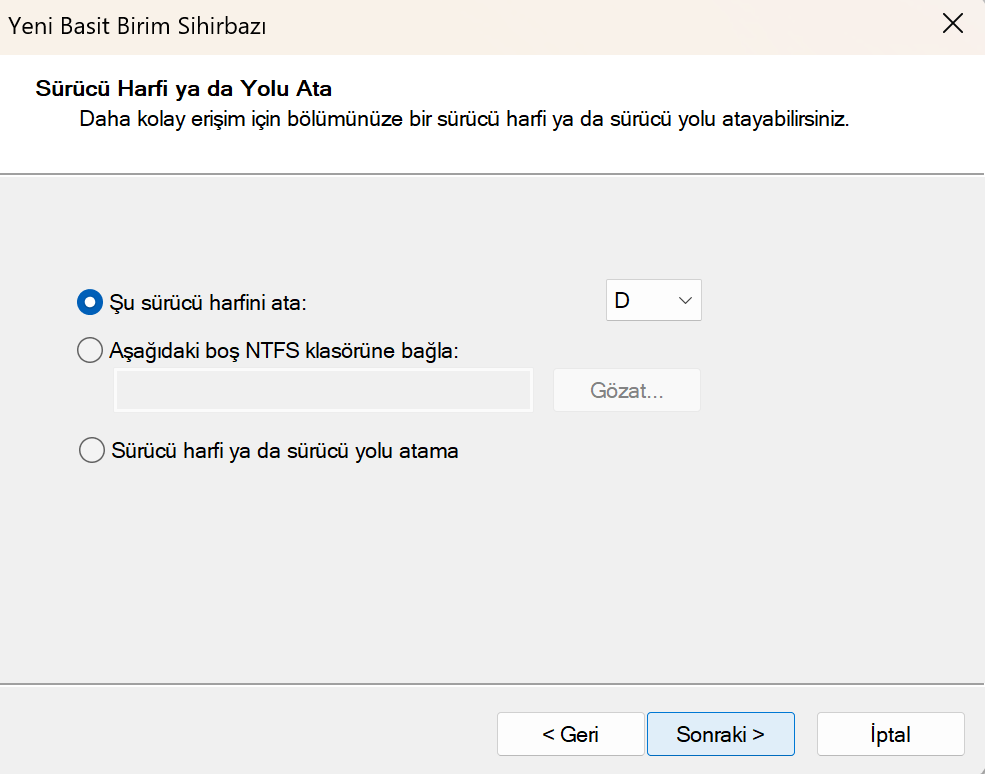Image resolution: width=986 pixels, height=774 pixels.
Task: Click the selected letter D in the combo box
Action: click(x=623, y=301)
